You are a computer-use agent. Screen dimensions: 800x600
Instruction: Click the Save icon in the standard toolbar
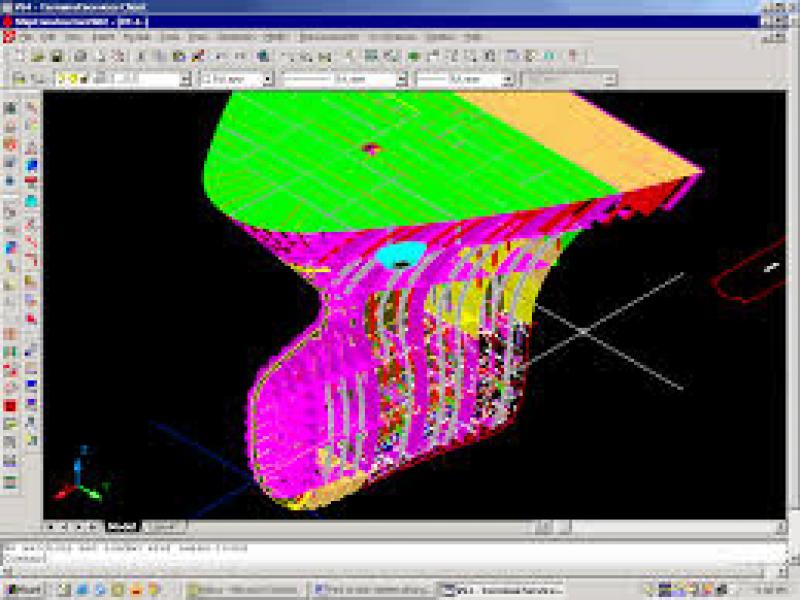click(57, 56)
